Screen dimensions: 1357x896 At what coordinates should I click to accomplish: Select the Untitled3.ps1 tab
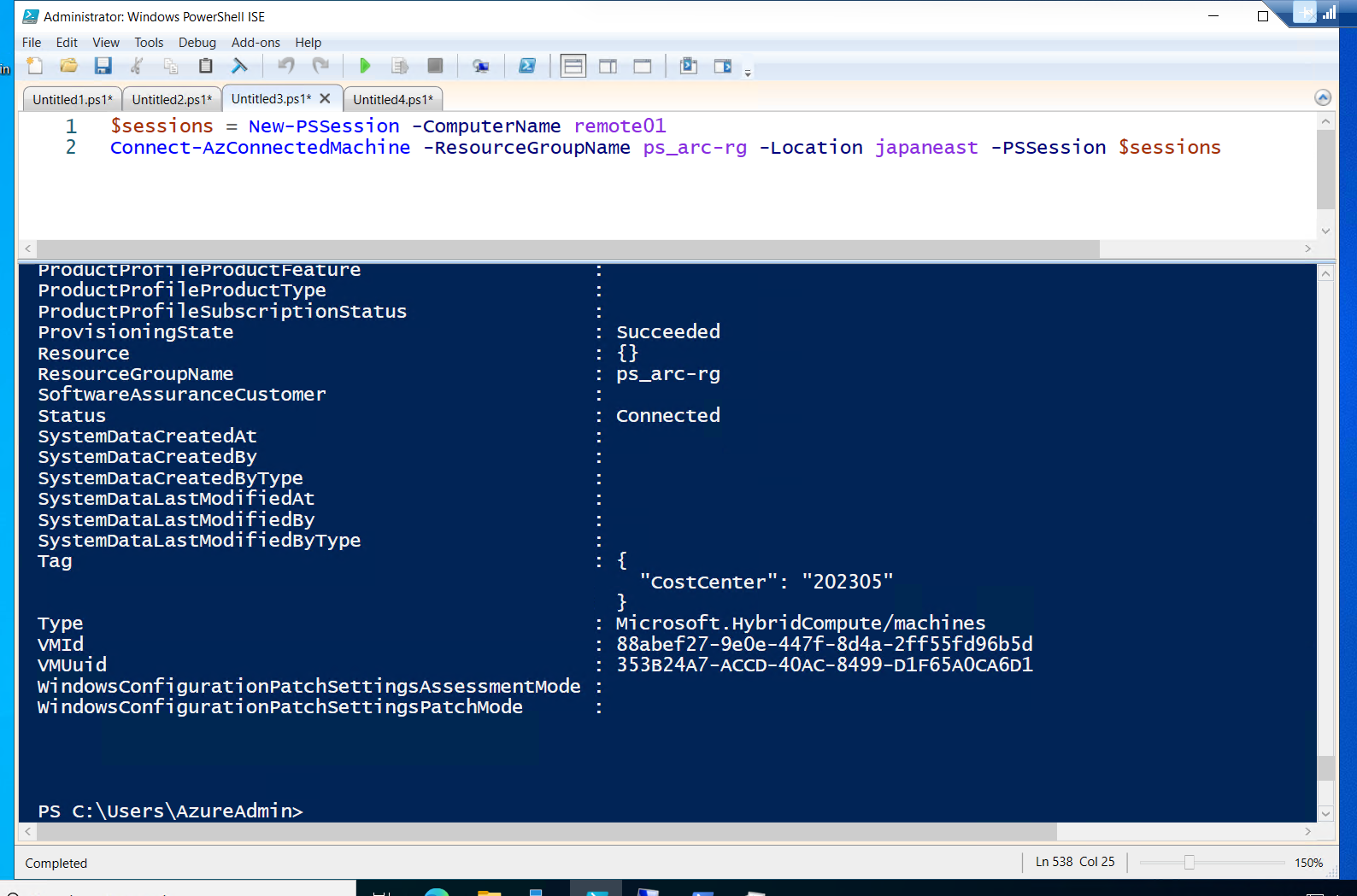pos(272,99)
